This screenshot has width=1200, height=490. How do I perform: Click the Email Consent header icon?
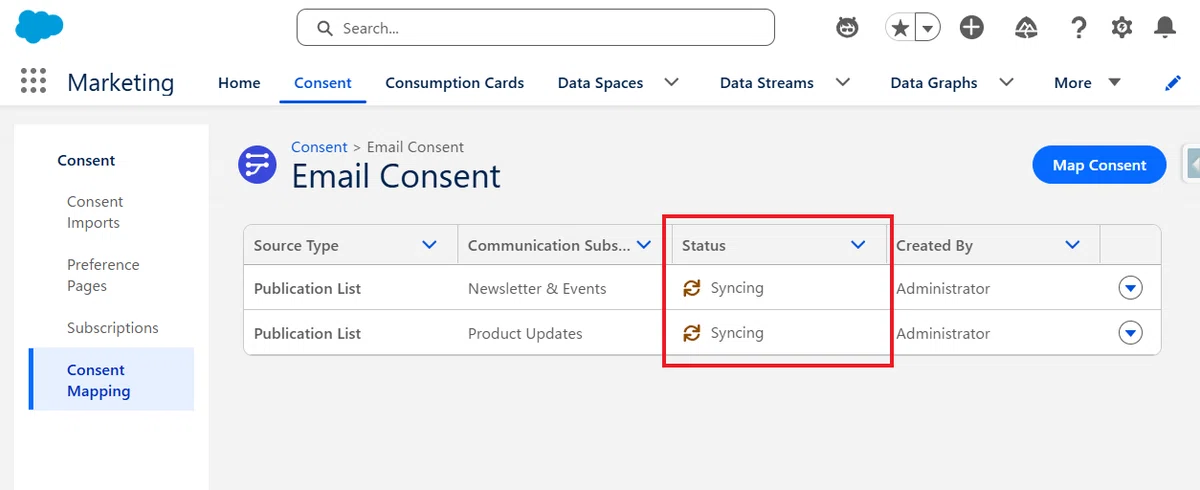257,164
